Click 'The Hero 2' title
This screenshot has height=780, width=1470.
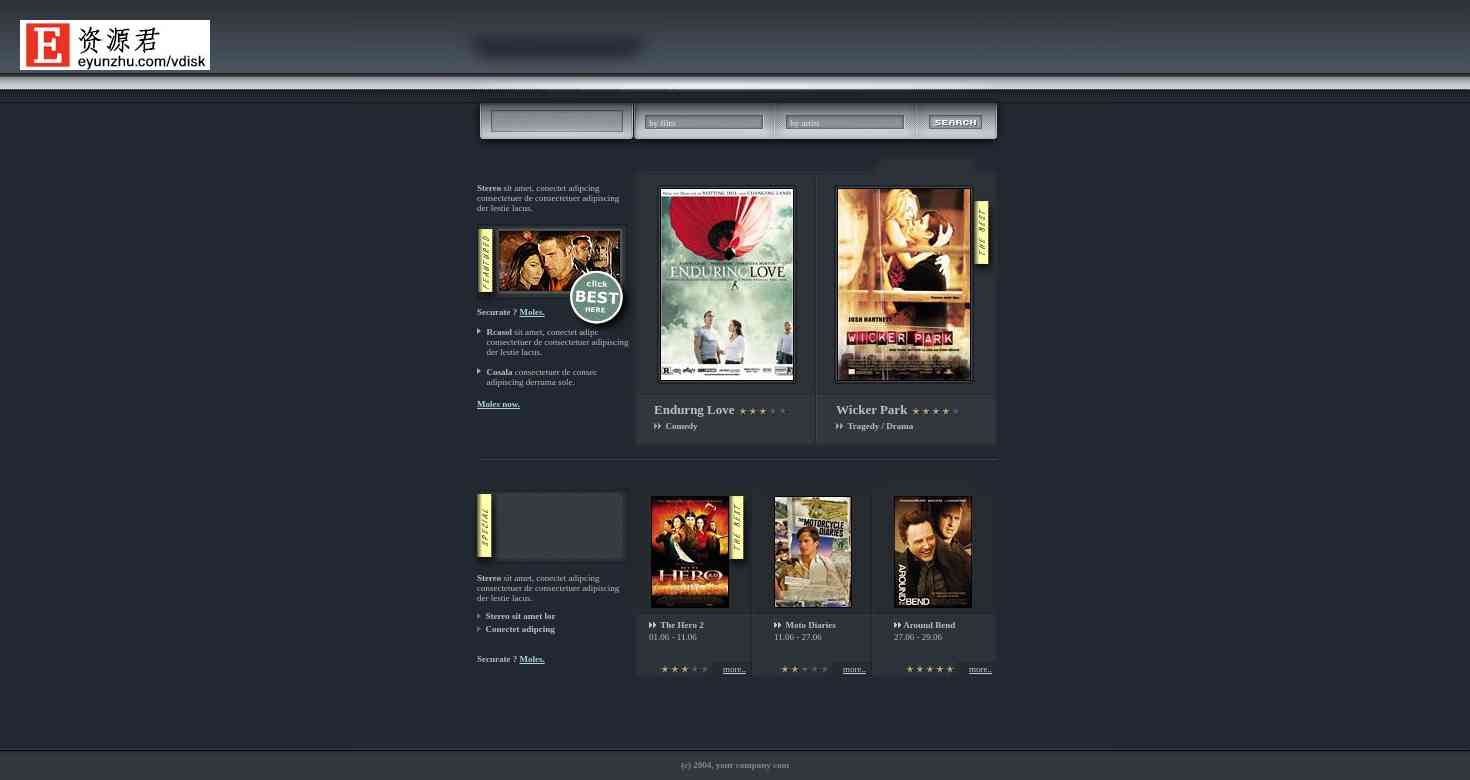(682, 625)
